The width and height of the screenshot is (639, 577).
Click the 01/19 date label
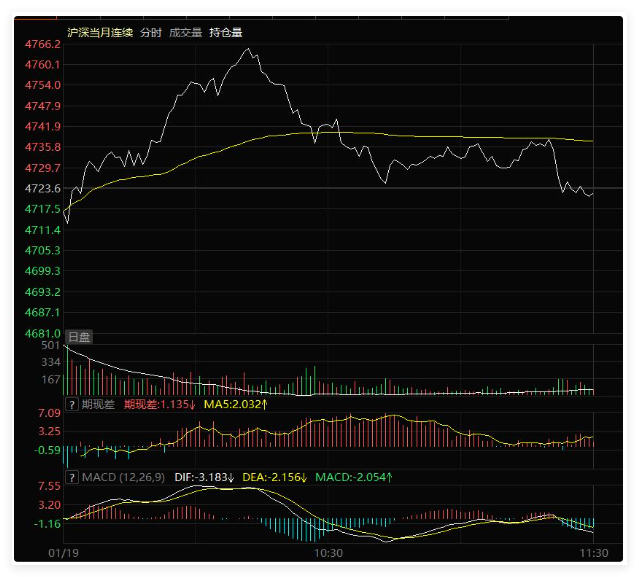pos(63,553)
